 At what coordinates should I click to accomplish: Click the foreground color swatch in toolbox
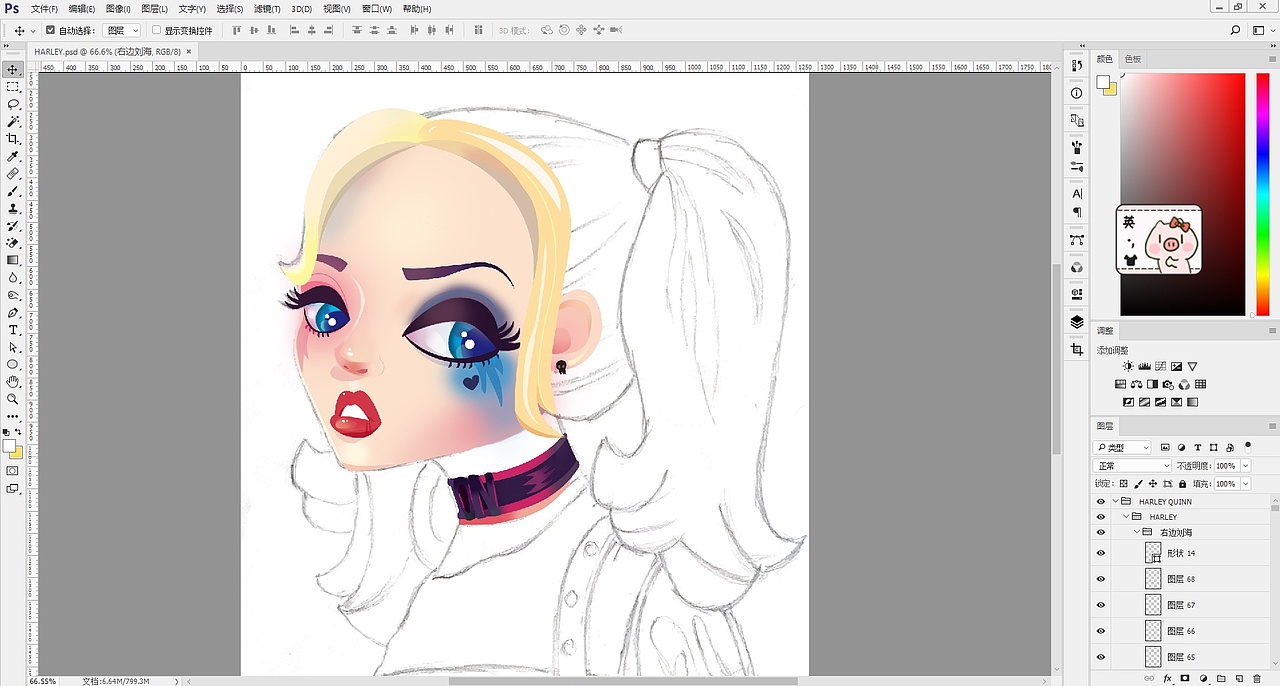click(9, 447)
